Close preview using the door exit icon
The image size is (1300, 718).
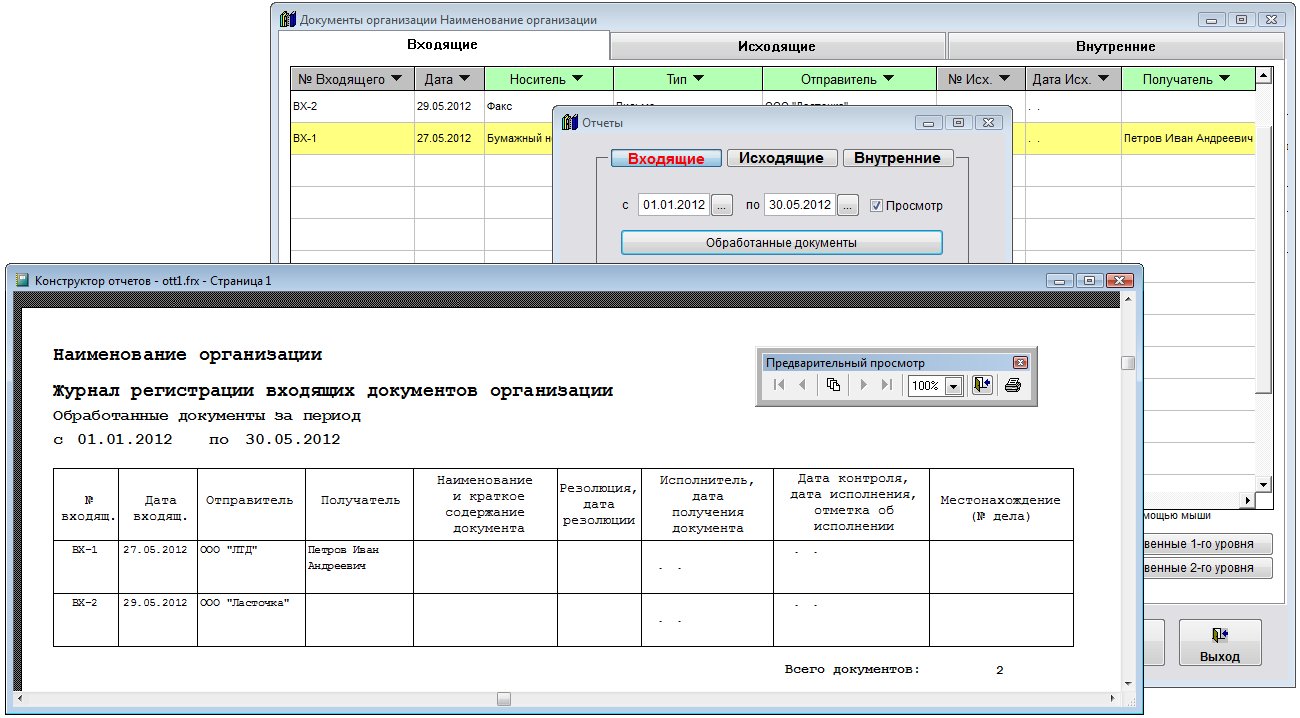click(981, 385)
